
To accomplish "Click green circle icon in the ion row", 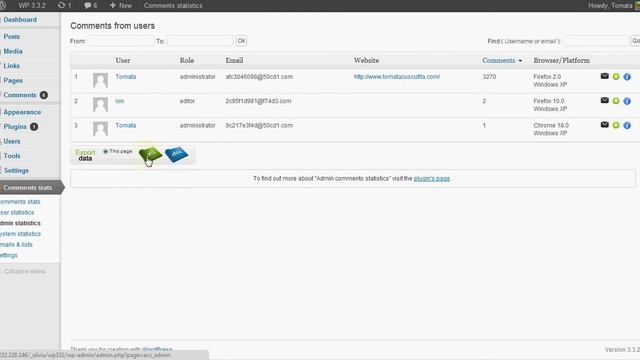I will 616,101.
